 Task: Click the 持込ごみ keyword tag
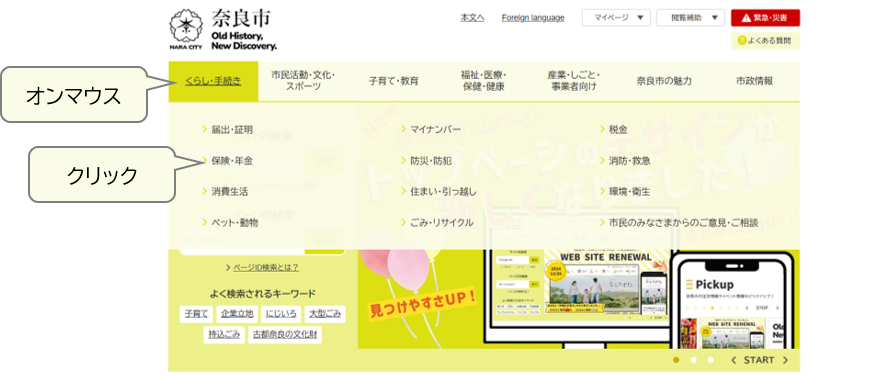tap(224, 335)
